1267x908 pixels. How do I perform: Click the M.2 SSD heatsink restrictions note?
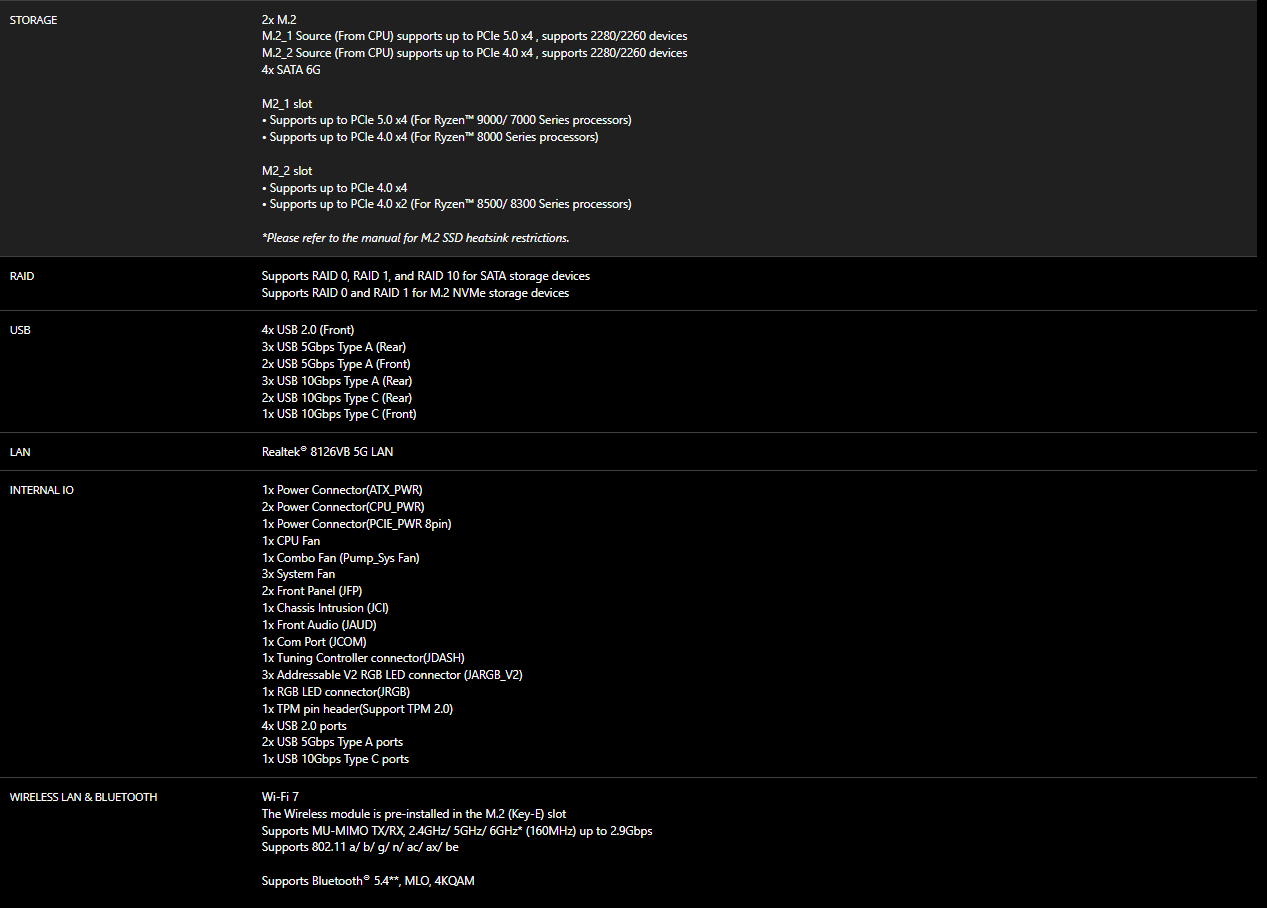415,238
